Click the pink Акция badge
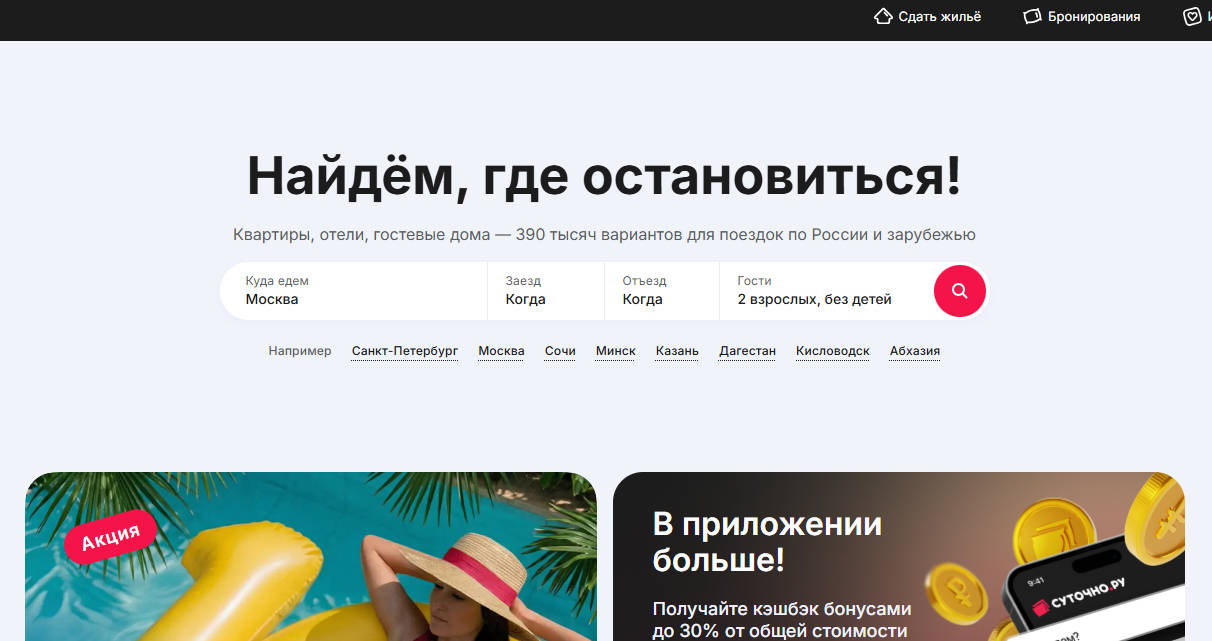 pyautogui.click(x=111, y=538)
